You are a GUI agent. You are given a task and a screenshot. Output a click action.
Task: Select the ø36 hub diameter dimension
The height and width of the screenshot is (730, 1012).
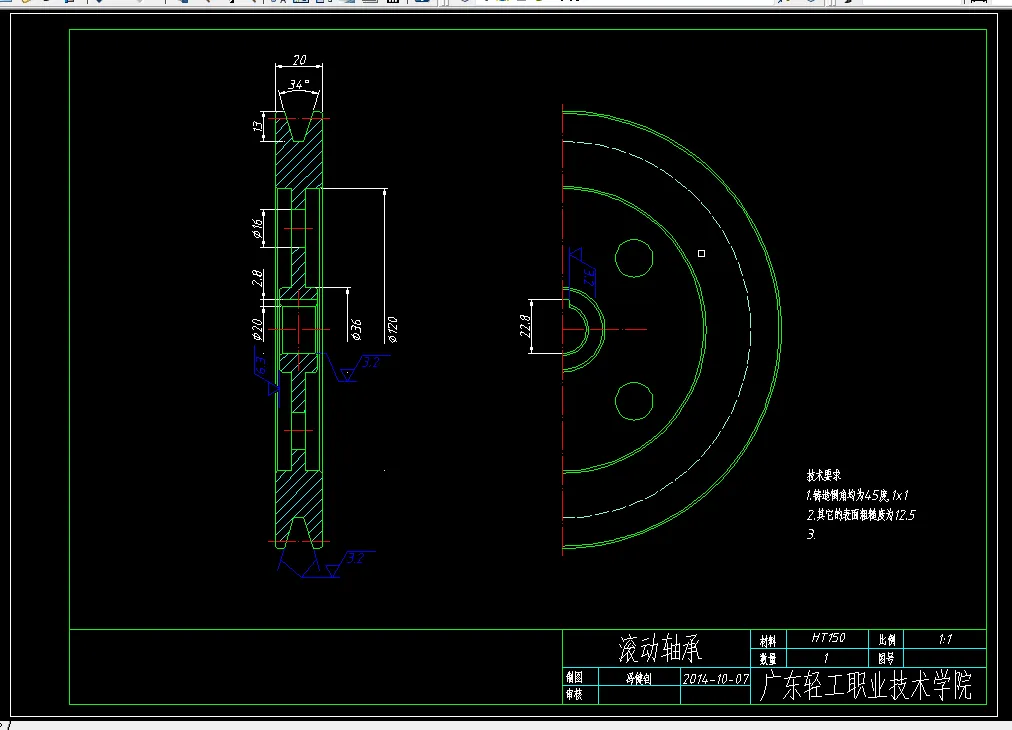coord(356,329)
